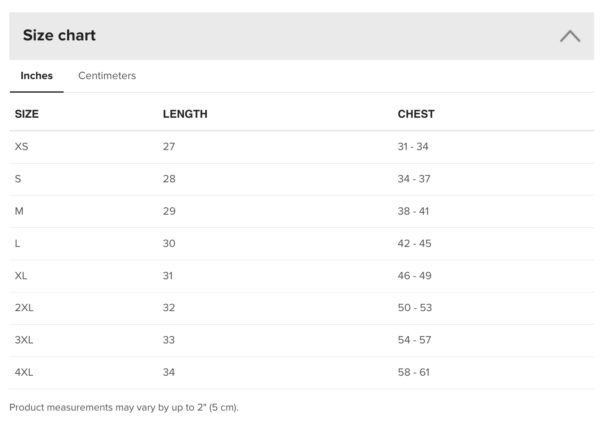Click the 3XL size row label
600x425 pixels.
click(x=24, y=340)
